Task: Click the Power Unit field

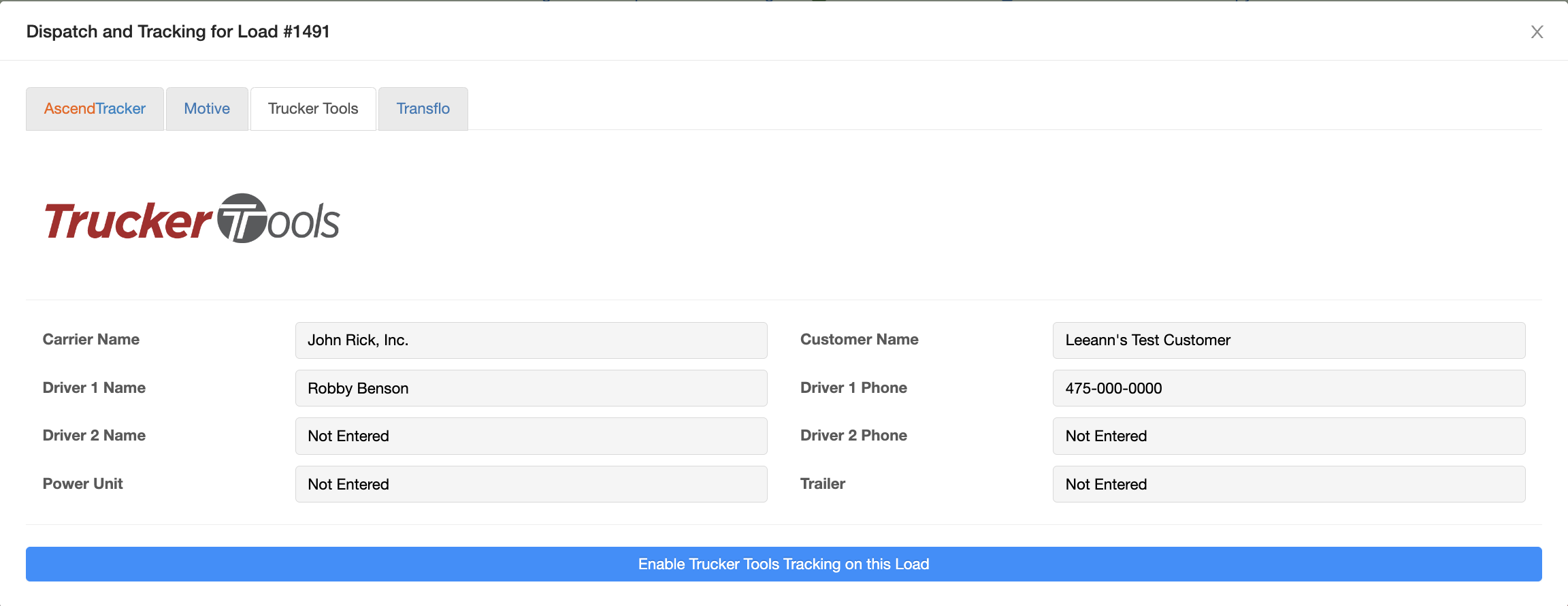Action: point(532,484)
